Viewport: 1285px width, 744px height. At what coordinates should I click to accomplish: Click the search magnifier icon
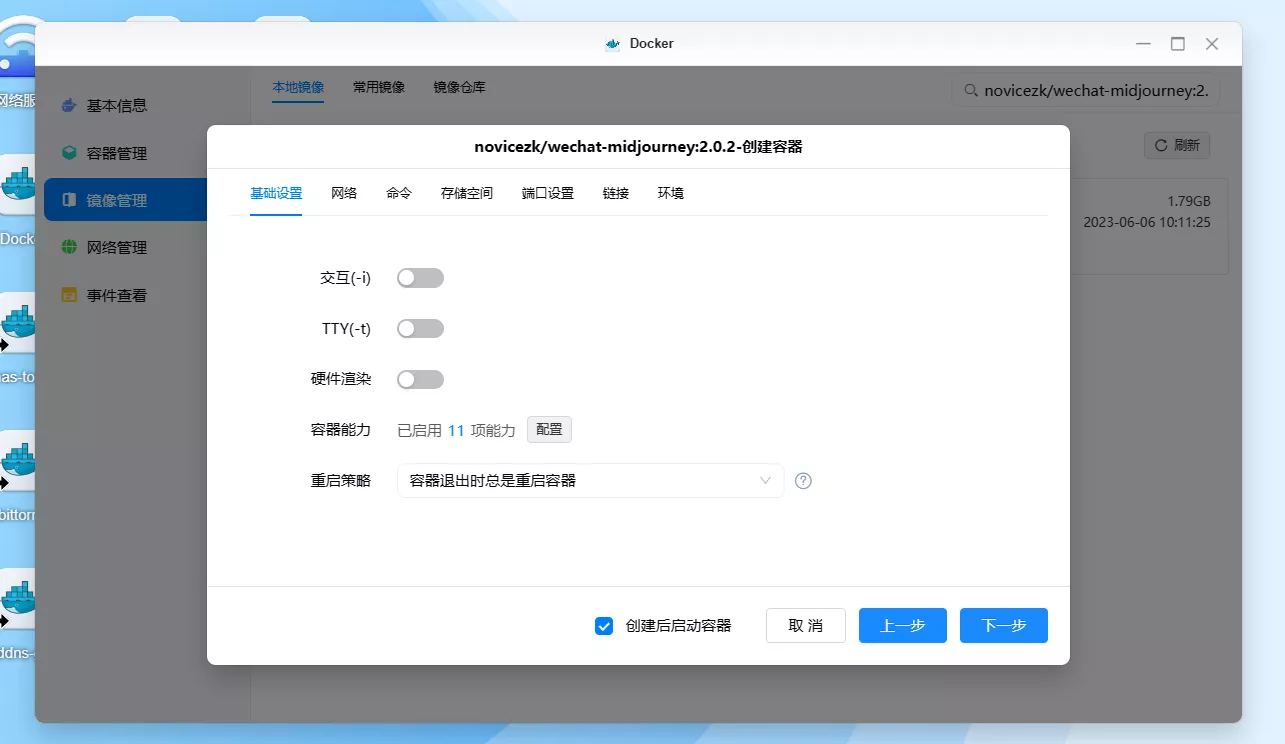[x=970, y=90]
